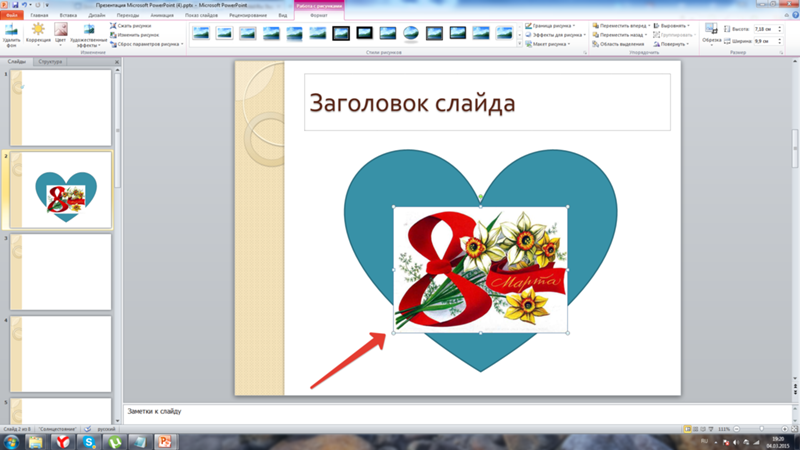Image resolution: width=800 pixels, height=450 pixels.
Task: Open Yandex browser from taskbar
Action: [x=62, y=442]
